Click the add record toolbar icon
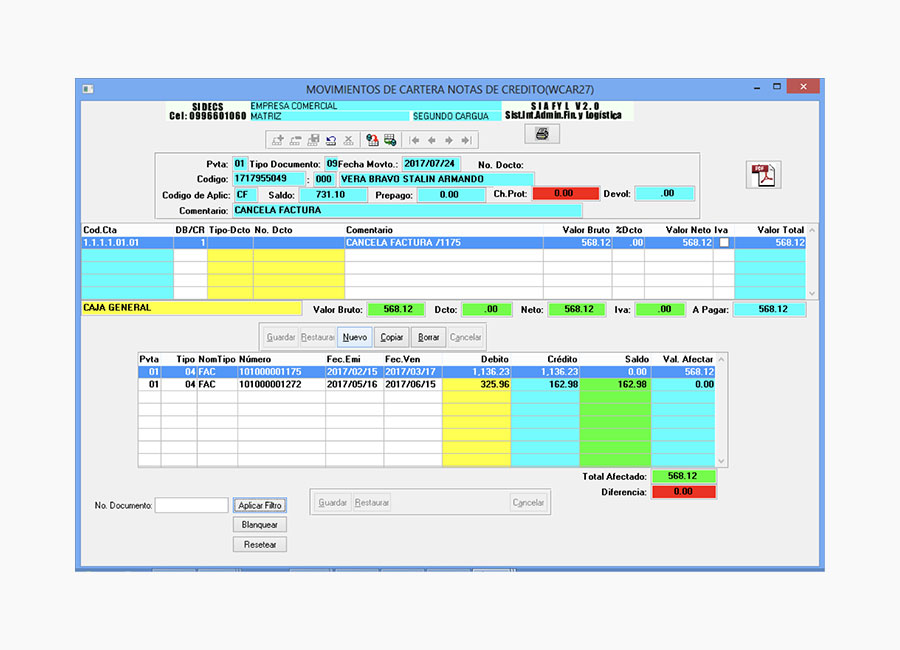This screenshot has width=900, height=650. [278, 140]
